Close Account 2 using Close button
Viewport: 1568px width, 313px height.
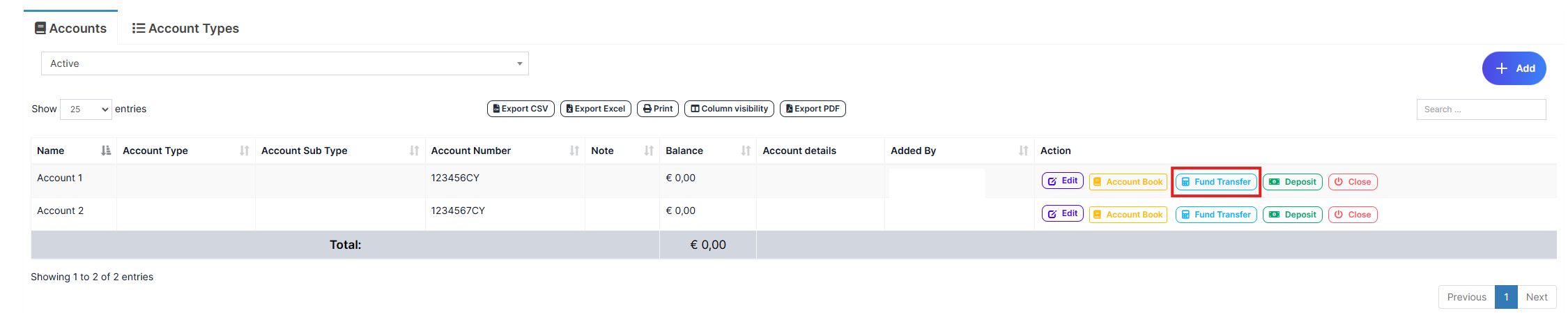pos(1353,215)
